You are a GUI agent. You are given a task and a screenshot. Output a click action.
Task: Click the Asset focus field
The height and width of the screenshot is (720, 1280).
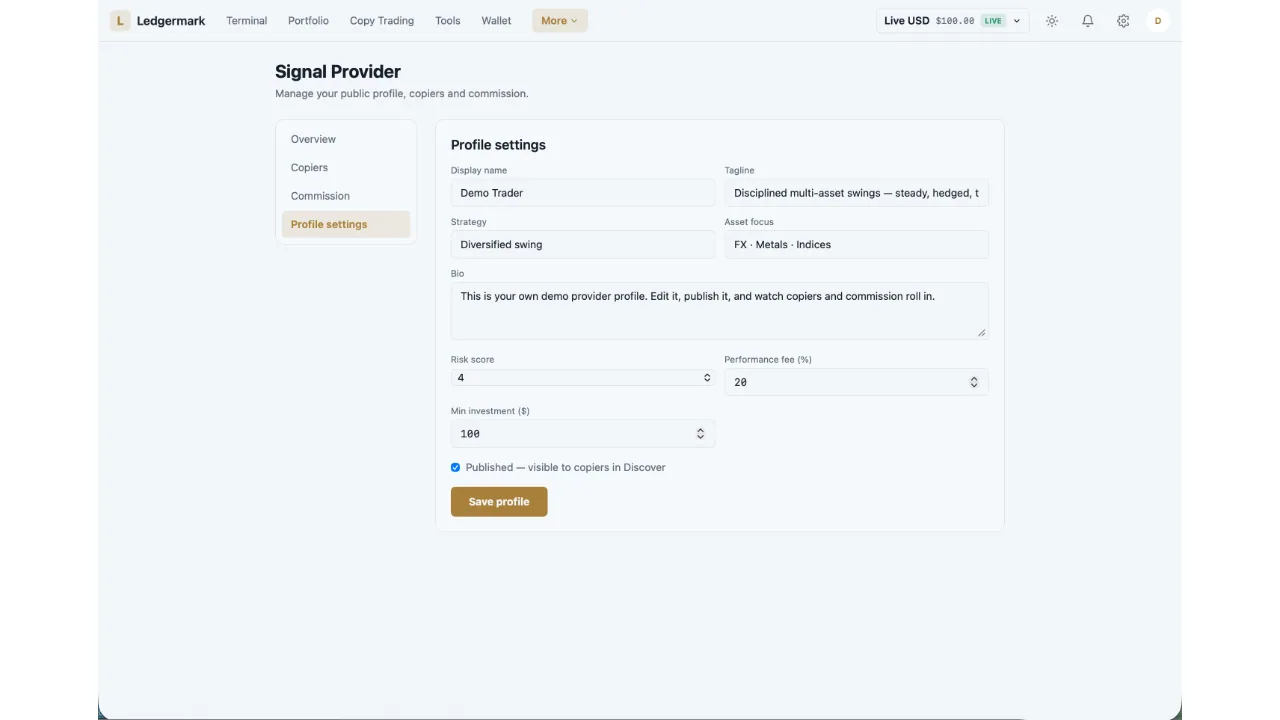tap(856, 244)
